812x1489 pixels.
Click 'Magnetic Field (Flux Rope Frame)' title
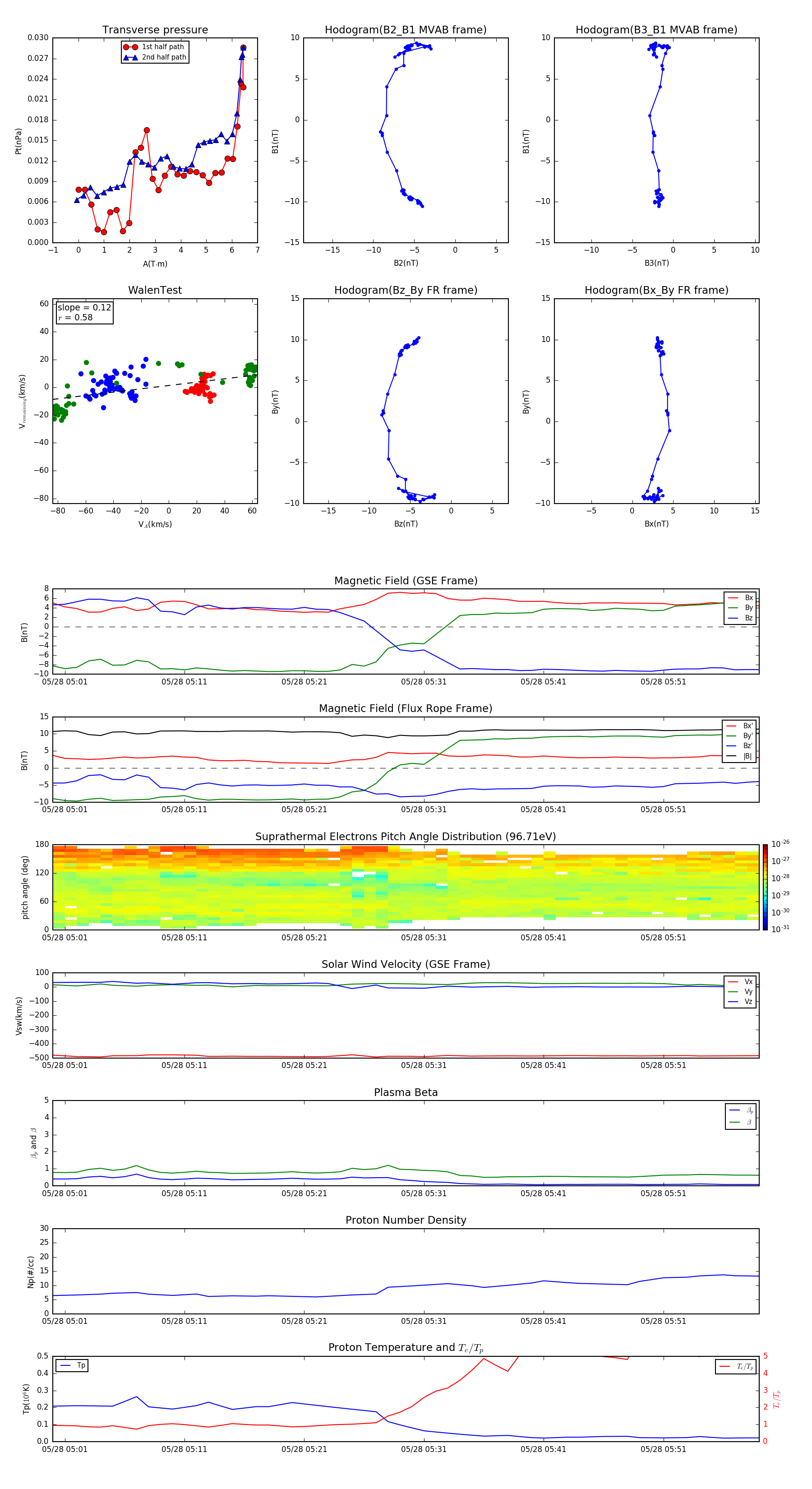[406, 709]
